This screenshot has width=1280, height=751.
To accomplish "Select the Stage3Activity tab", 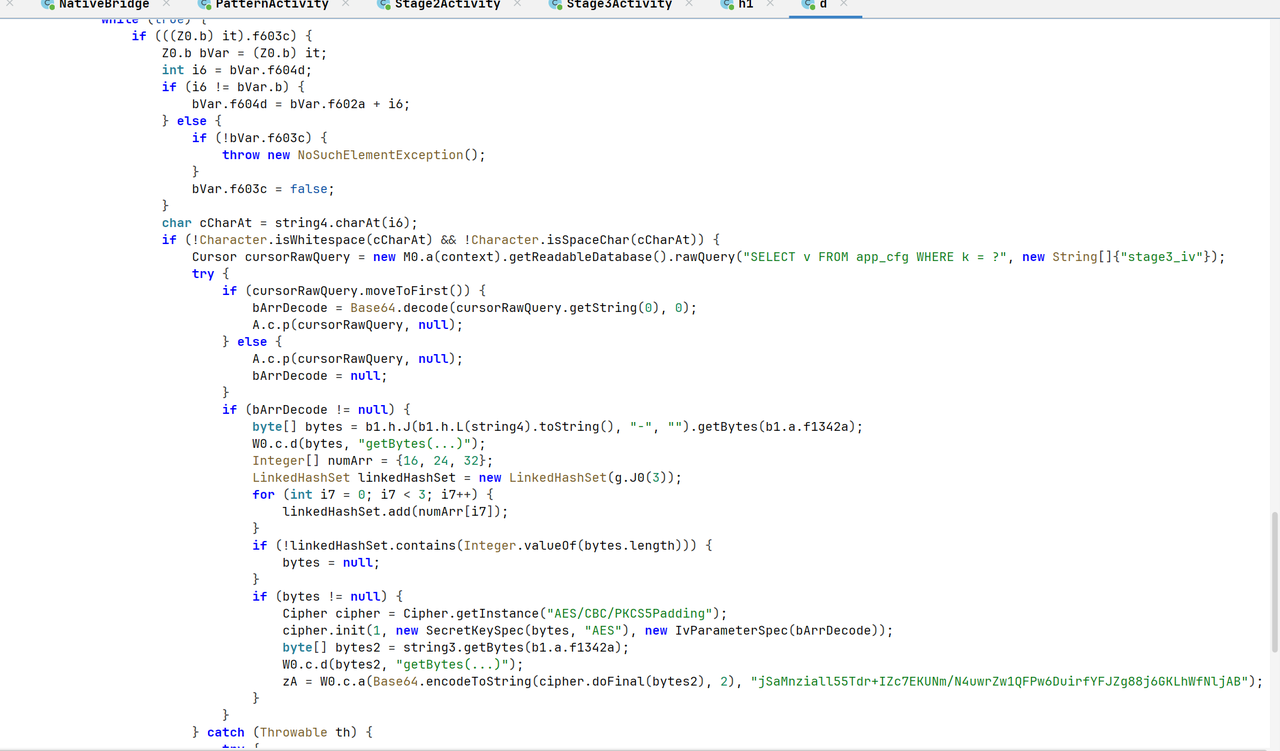I will tap(619, 4).
